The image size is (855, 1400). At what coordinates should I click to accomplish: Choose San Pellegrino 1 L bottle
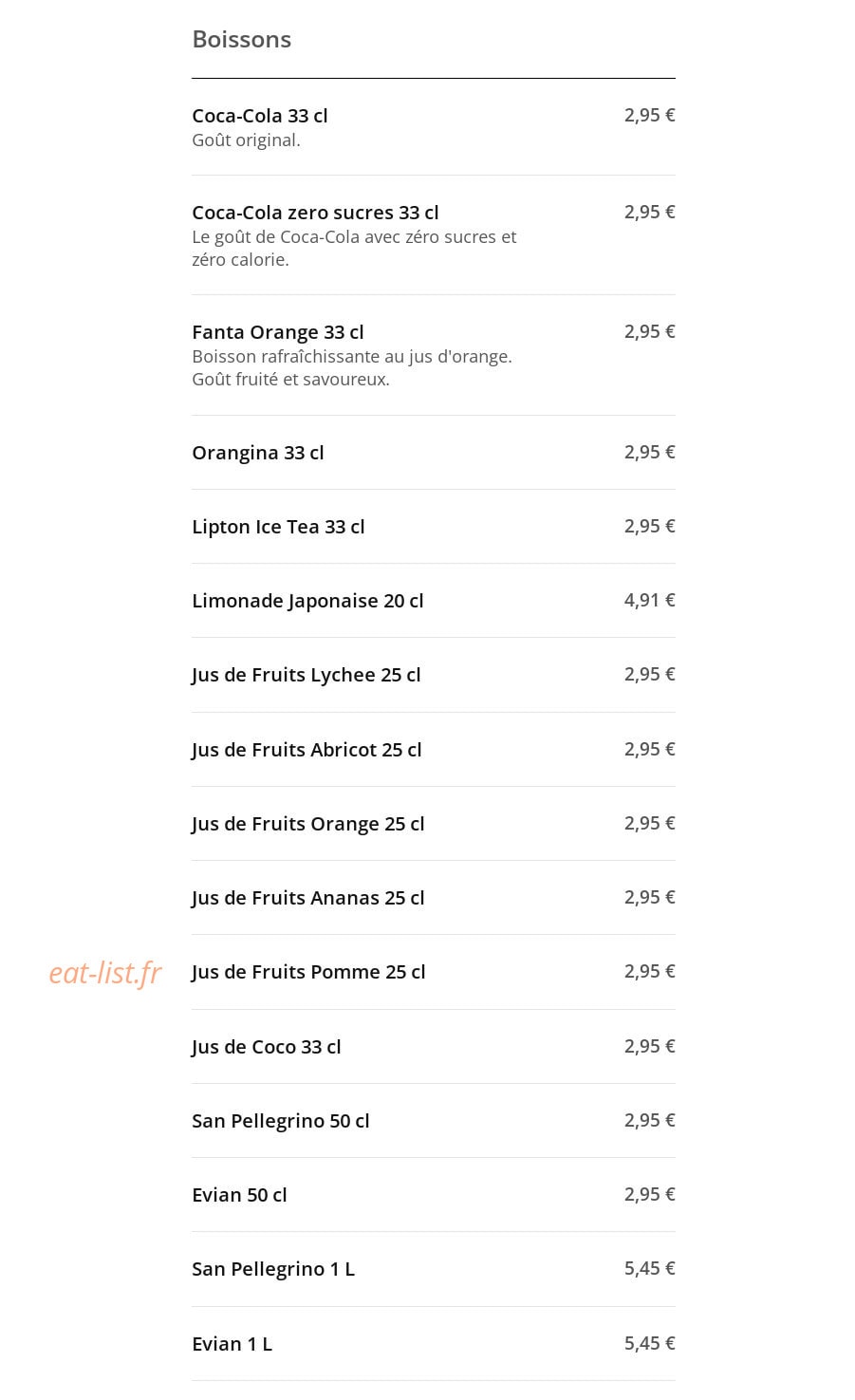pos(433,1269)
